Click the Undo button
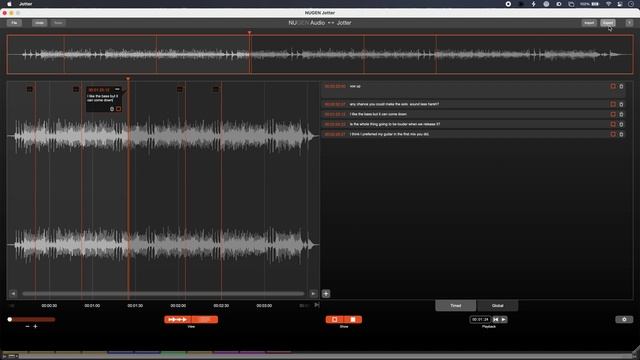The height and width of the screenshot is (360, 640). (x=40, y=23)
